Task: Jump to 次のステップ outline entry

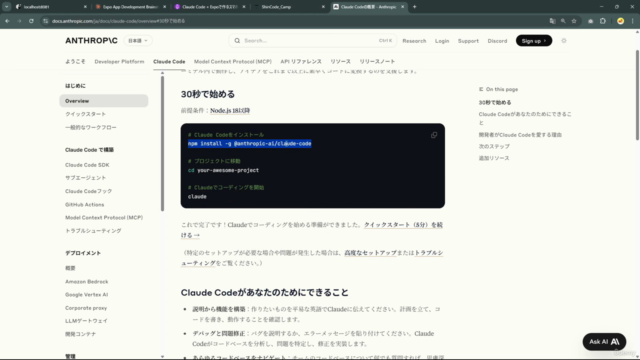Action: (494, 146)
